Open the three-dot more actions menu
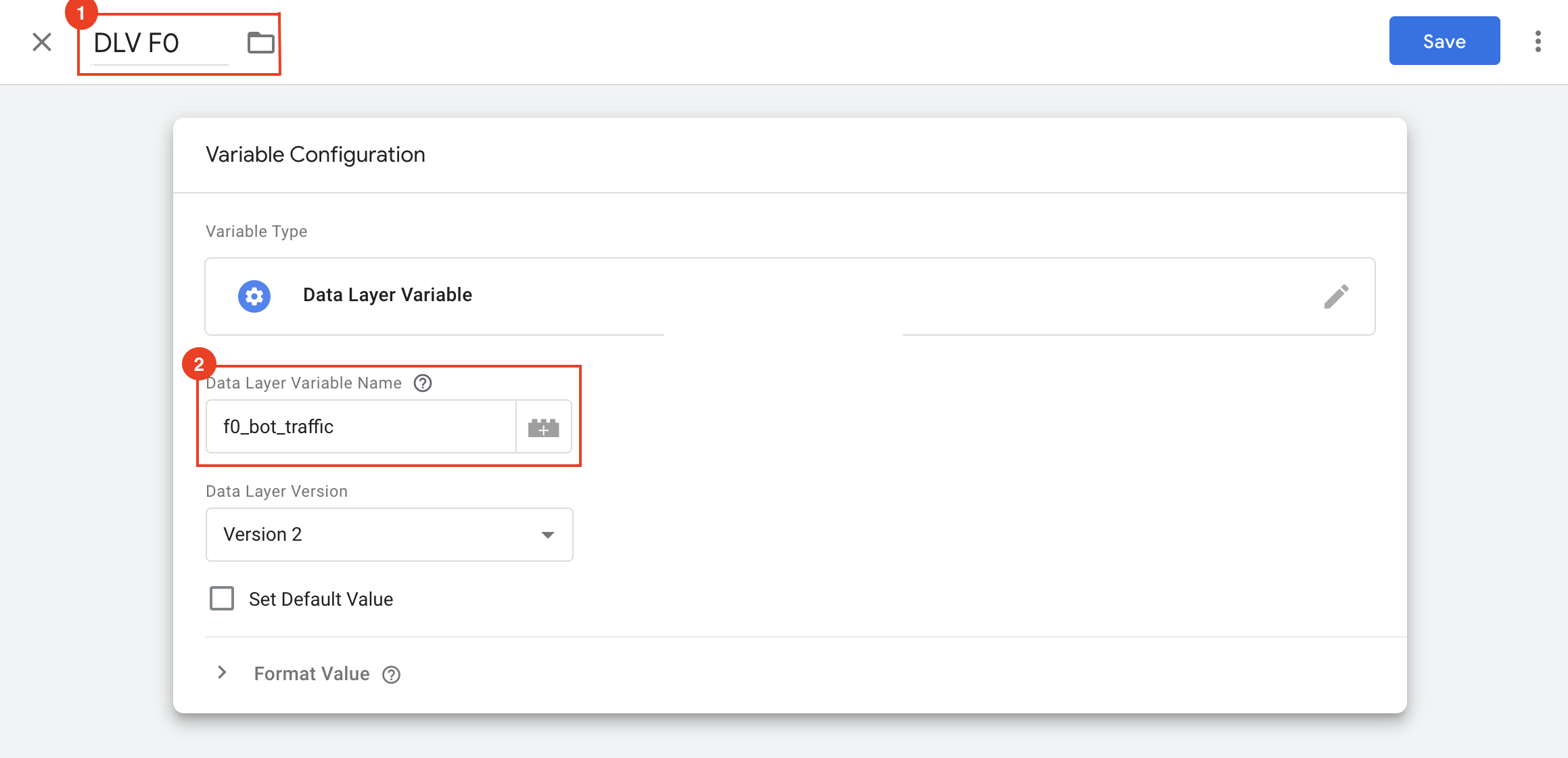 click(x=1538, y=41)
